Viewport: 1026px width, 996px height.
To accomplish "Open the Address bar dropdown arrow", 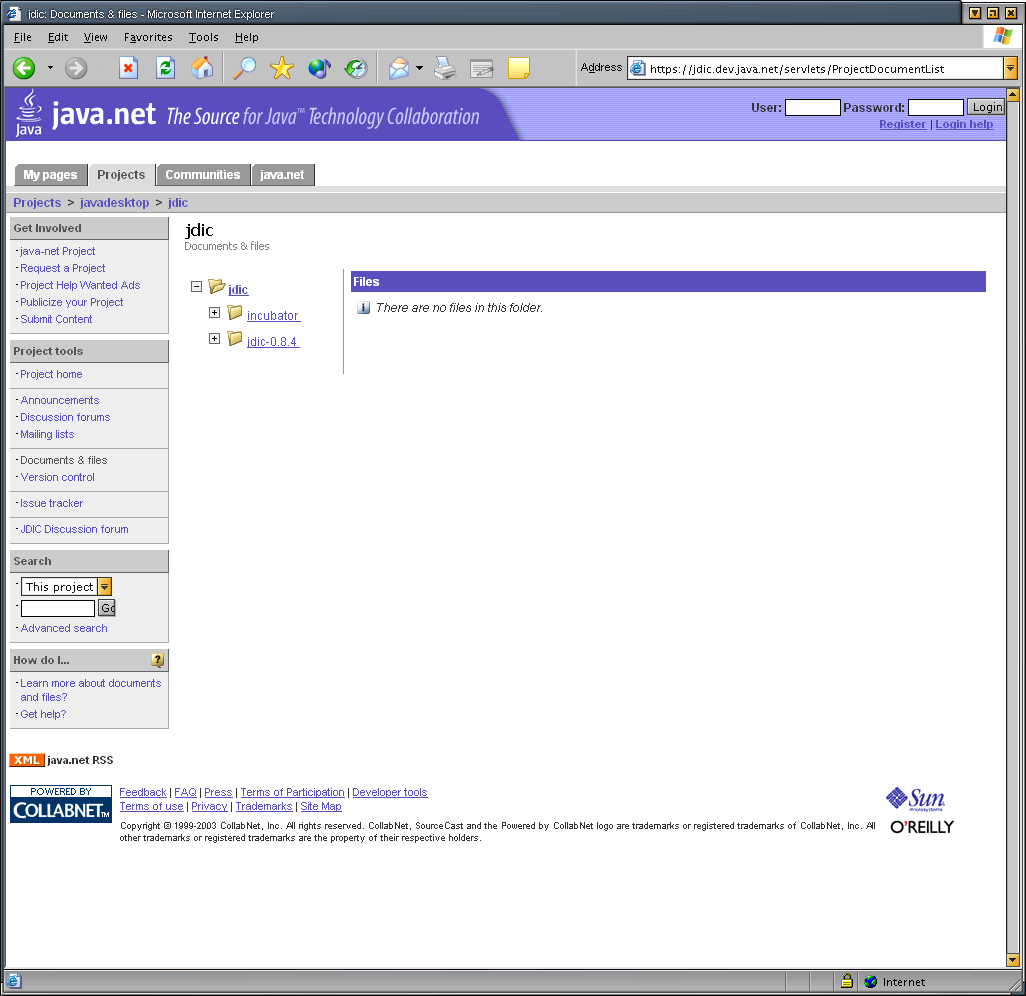I will pyautogui.click(x=1010, y=68).
